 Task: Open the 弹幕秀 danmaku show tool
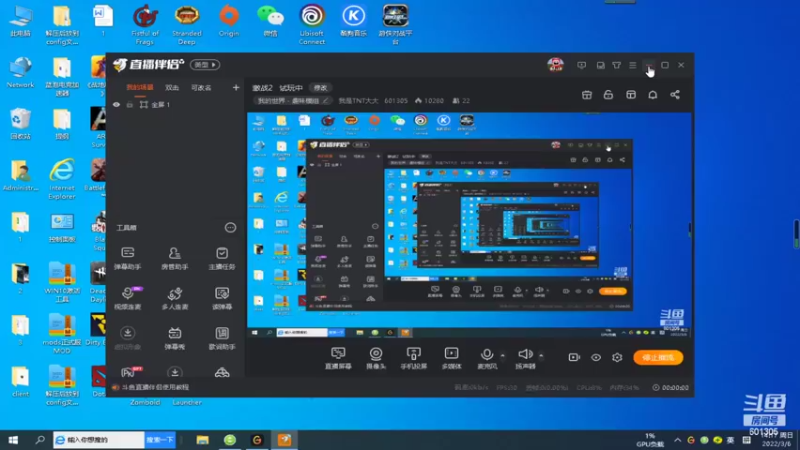pyautogui.click(x=174, y=338)
